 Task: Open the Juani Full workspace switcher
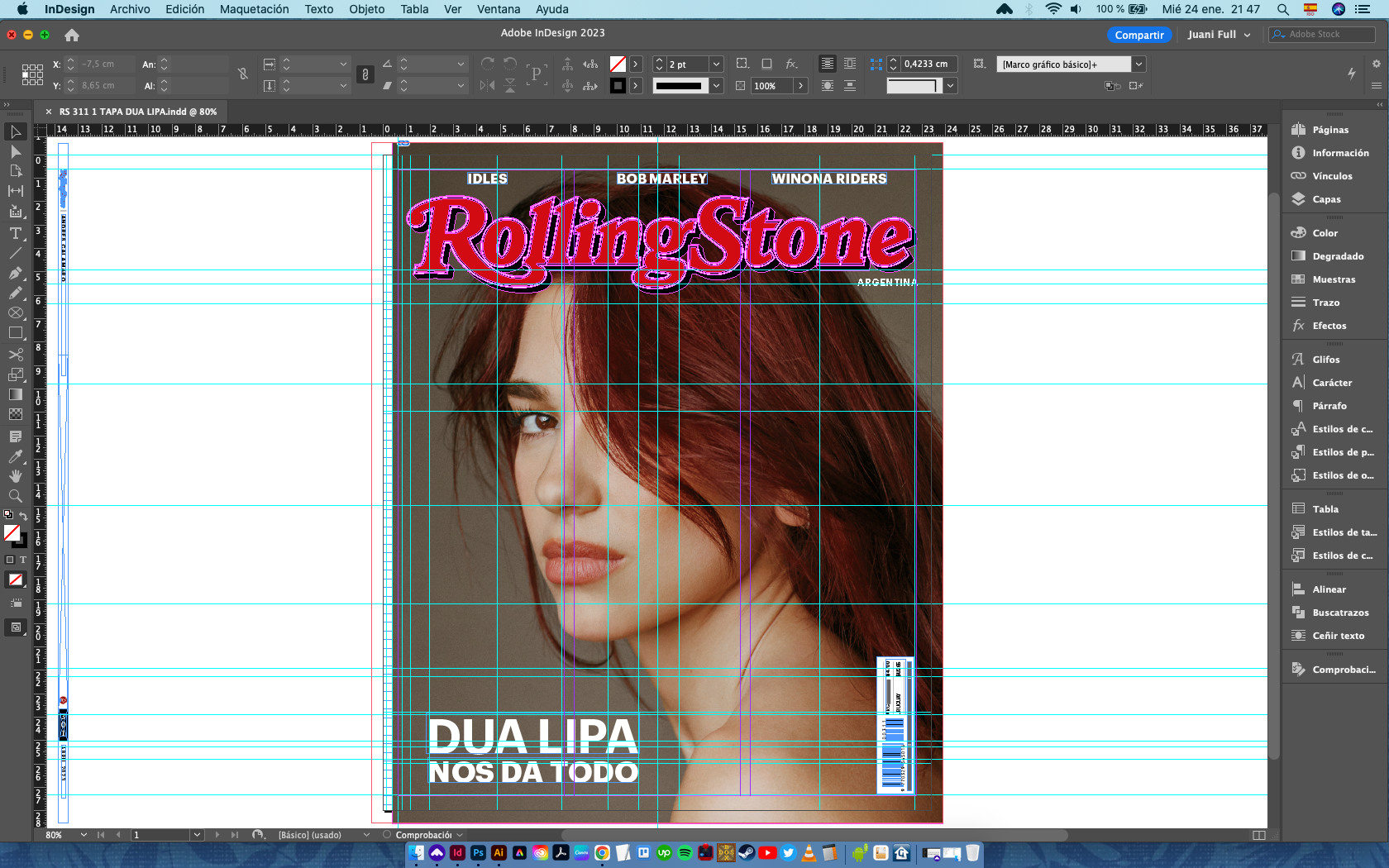coord(1219,35)
